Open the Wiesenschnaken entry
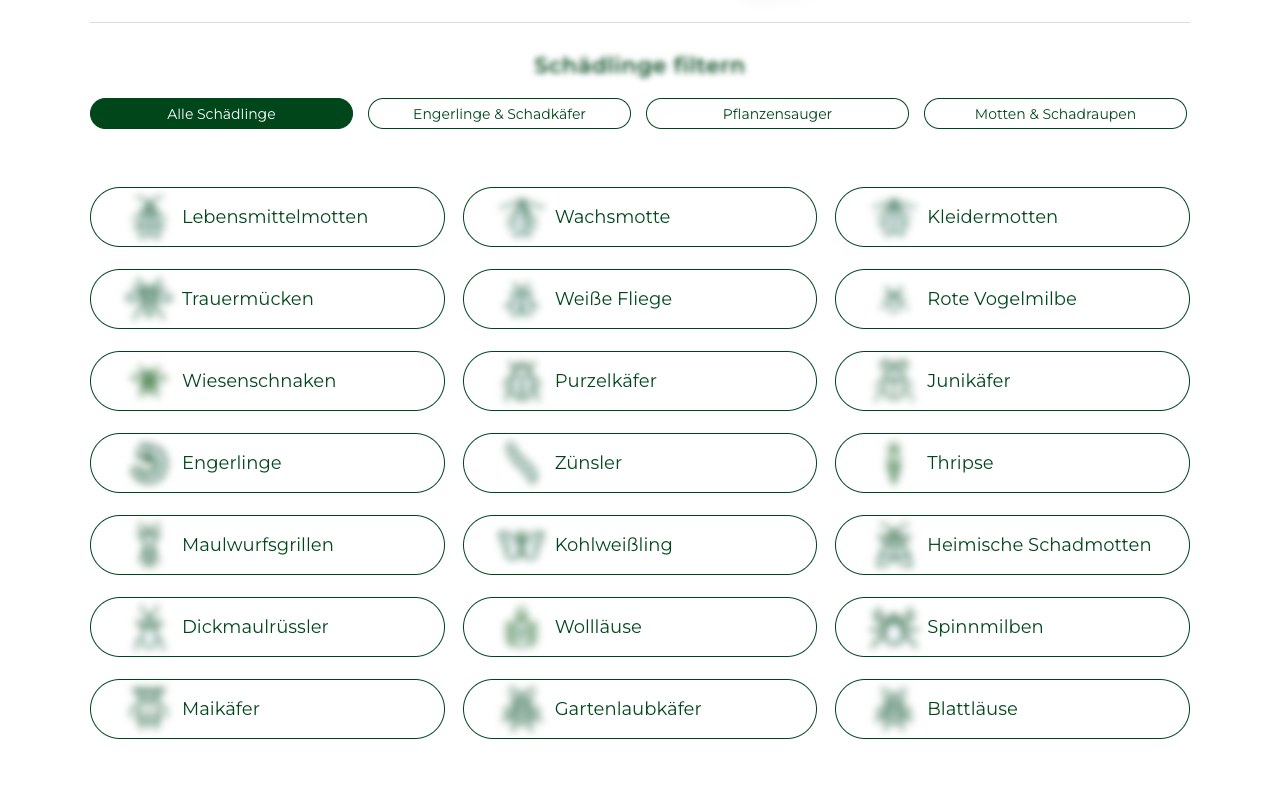 (x=267, y=381)
